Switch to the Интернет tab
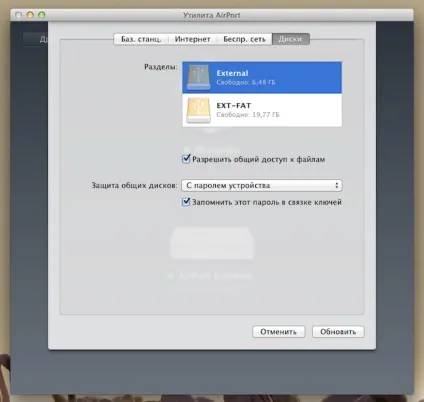424x402 pixels. tap(192, 39)
